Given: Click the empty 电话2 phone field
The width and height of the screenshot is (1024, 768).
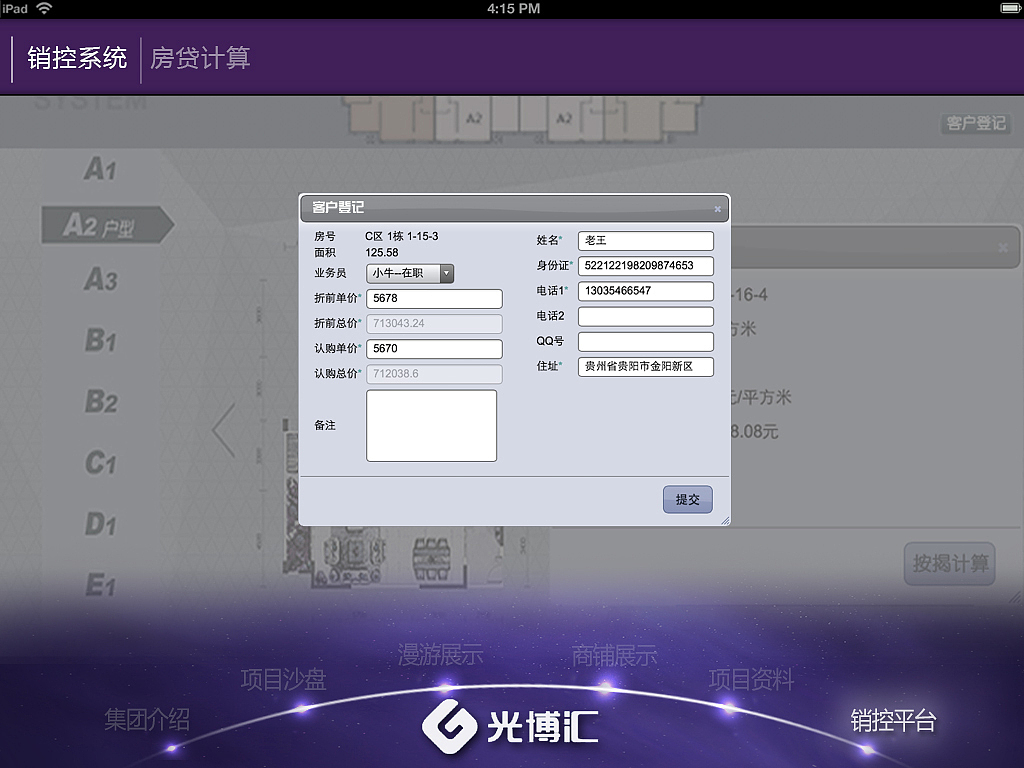Looking at the screenshot, I should click(645, 316).
